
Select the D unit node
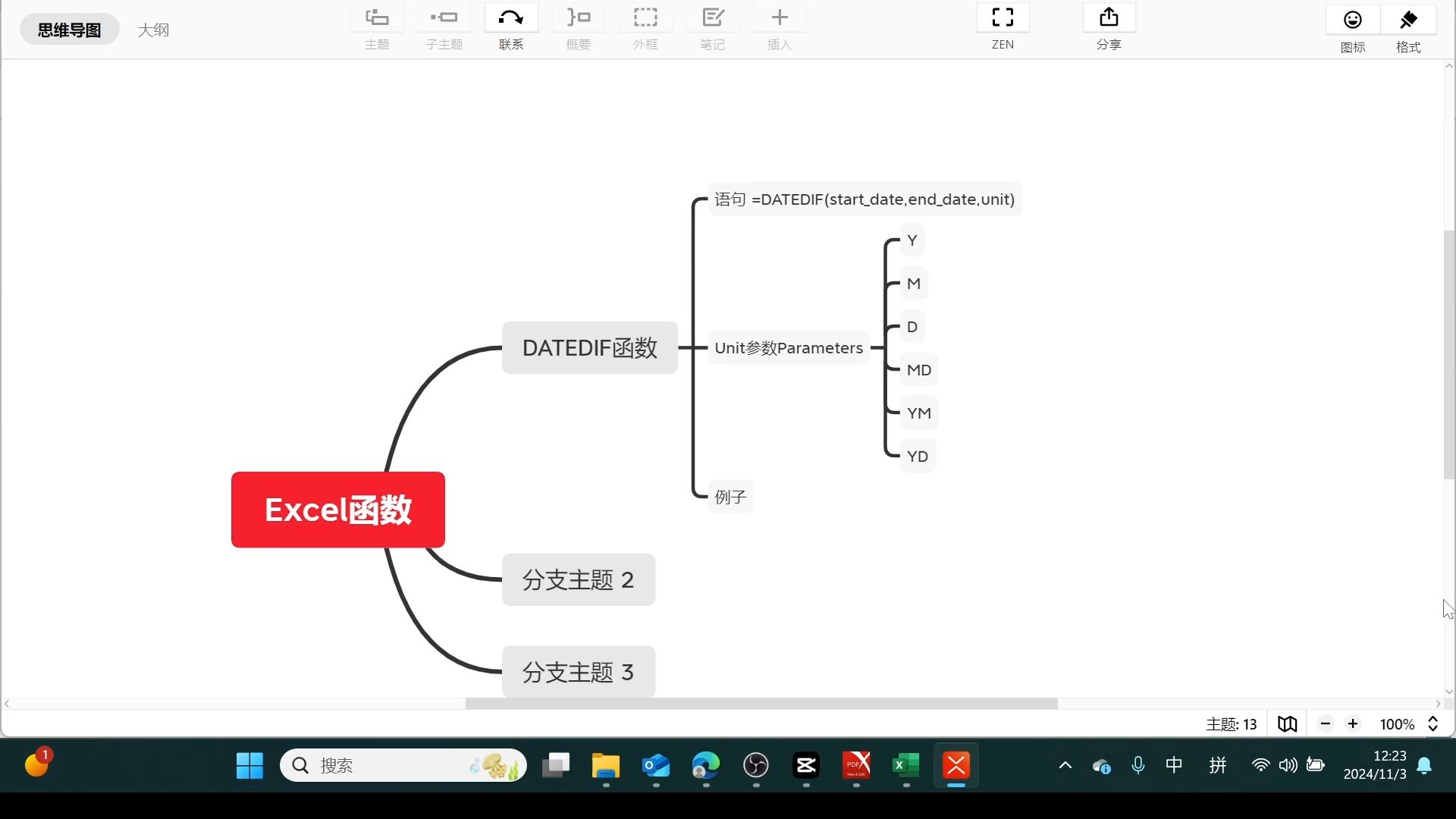(x=912, y=327)
